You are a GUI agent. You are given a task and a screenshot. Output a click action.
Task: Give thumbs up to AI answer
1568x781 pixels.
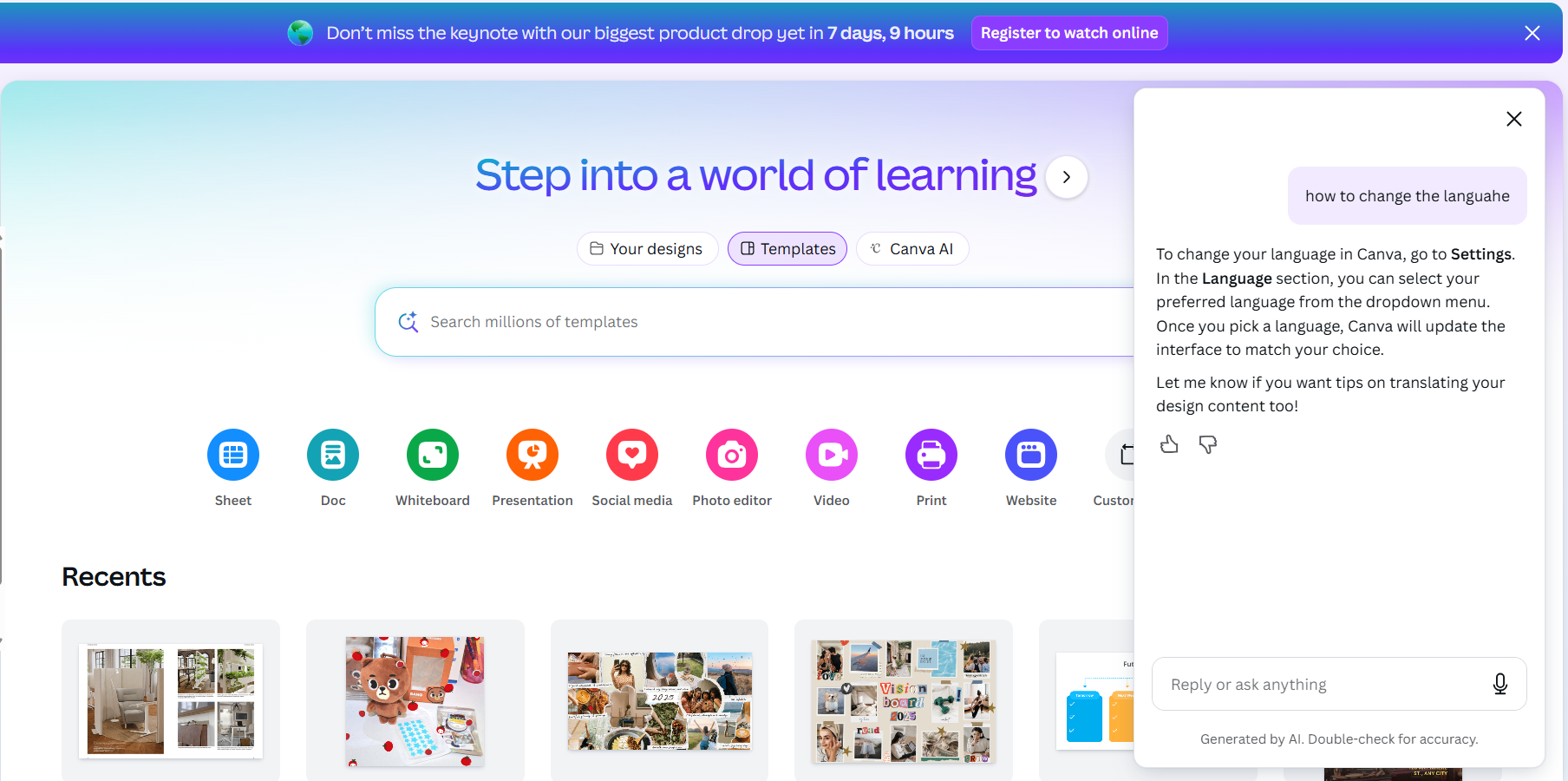click(x=1169, y=445)
